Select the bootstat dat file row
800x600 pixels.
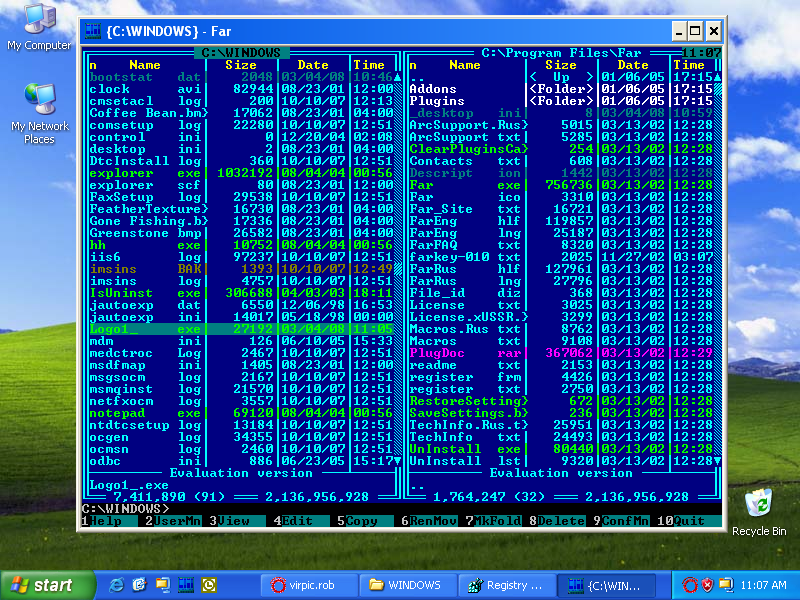pyautogui.click(x=242, y=77)
